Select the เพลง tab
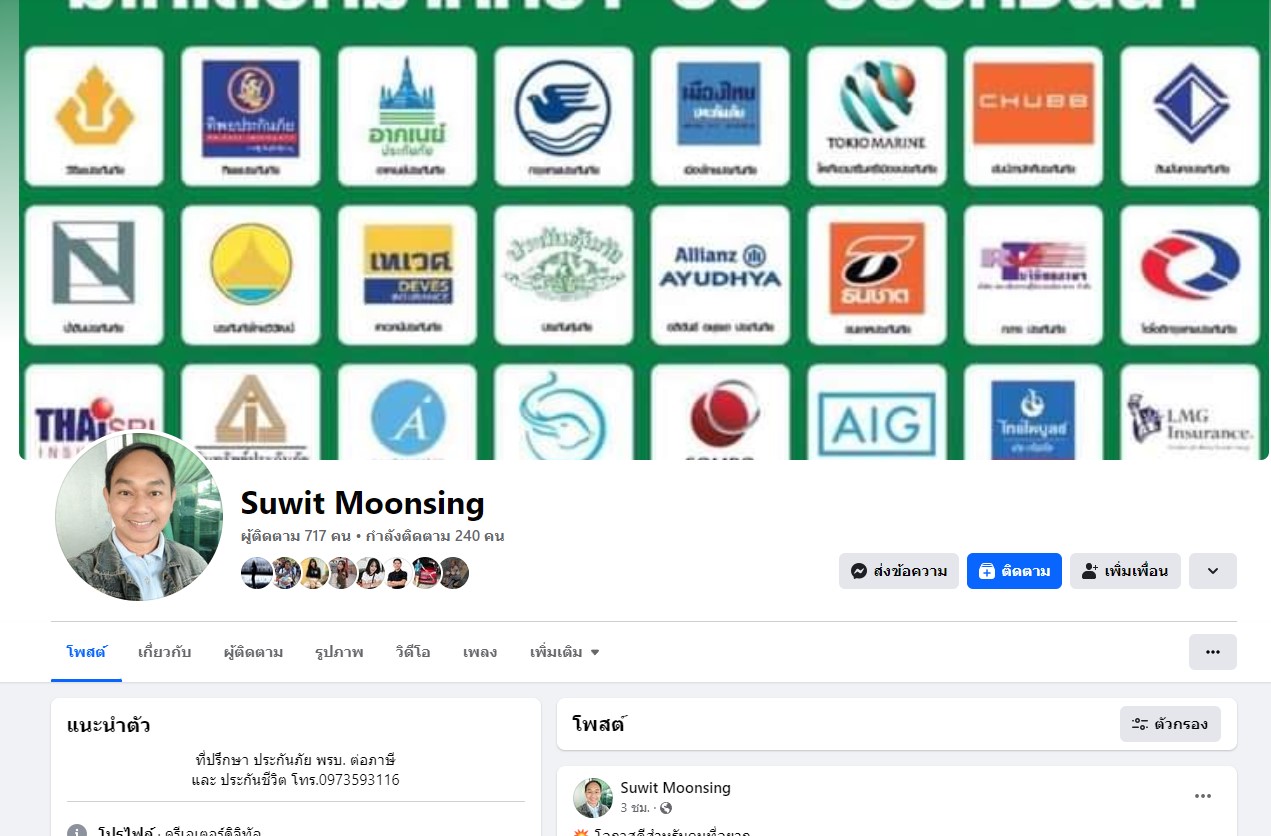The height and width of the screenshot is (836, 1271). coord(480,652)
